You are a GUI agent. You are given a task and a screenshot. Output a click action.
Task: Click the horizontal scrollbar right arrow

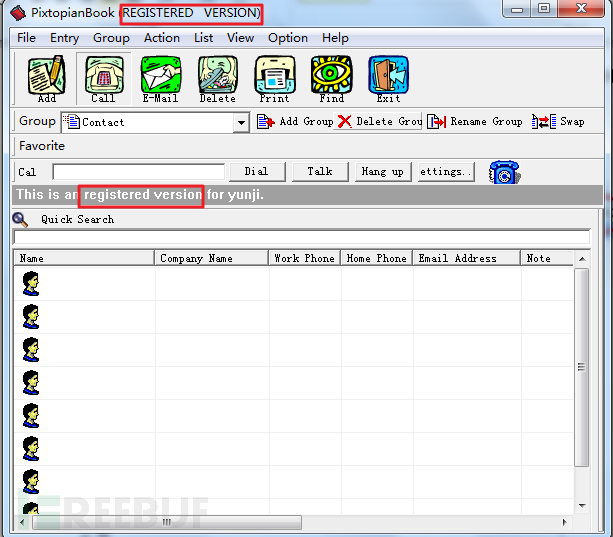565,522
